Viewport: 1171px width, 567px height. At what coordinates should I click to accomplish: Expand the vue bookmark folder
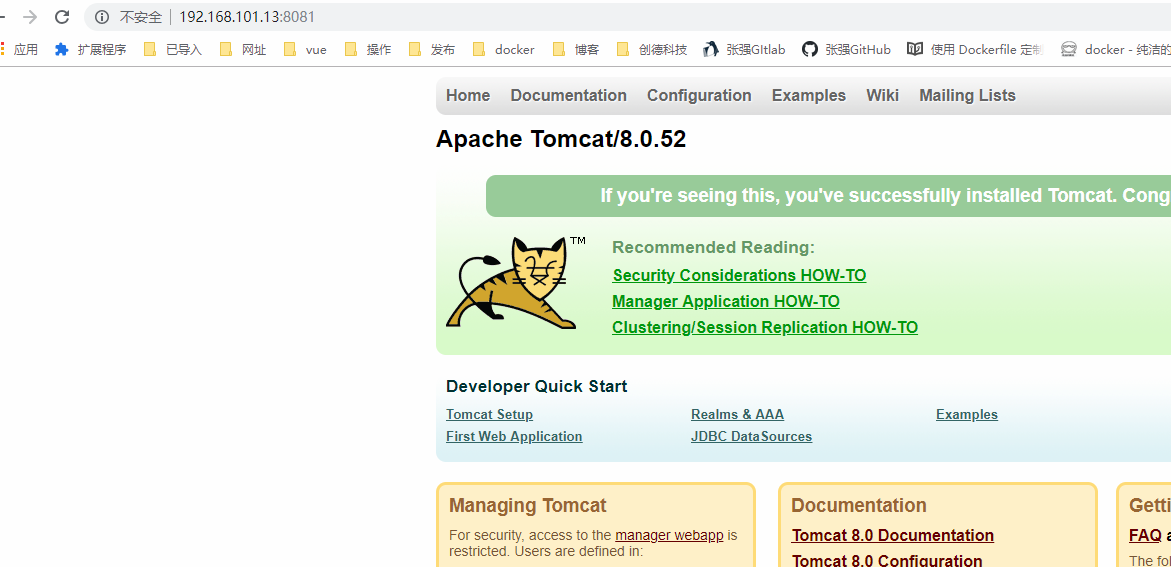(305, 49)
